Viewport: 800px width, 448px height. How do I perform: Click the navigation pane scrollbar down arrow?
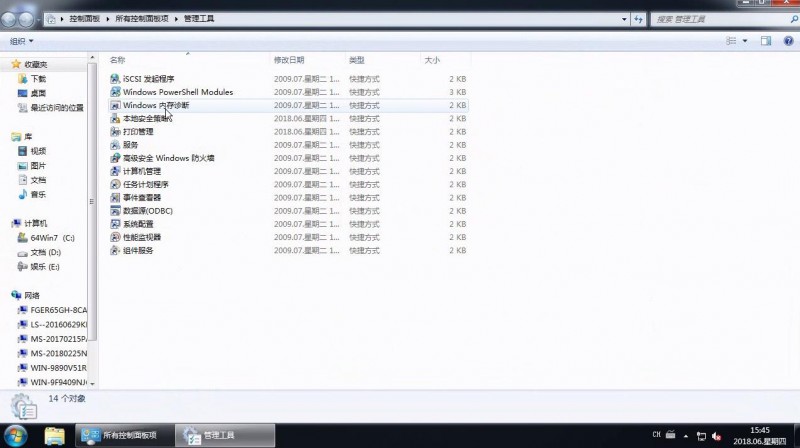[x=92, y=383]
